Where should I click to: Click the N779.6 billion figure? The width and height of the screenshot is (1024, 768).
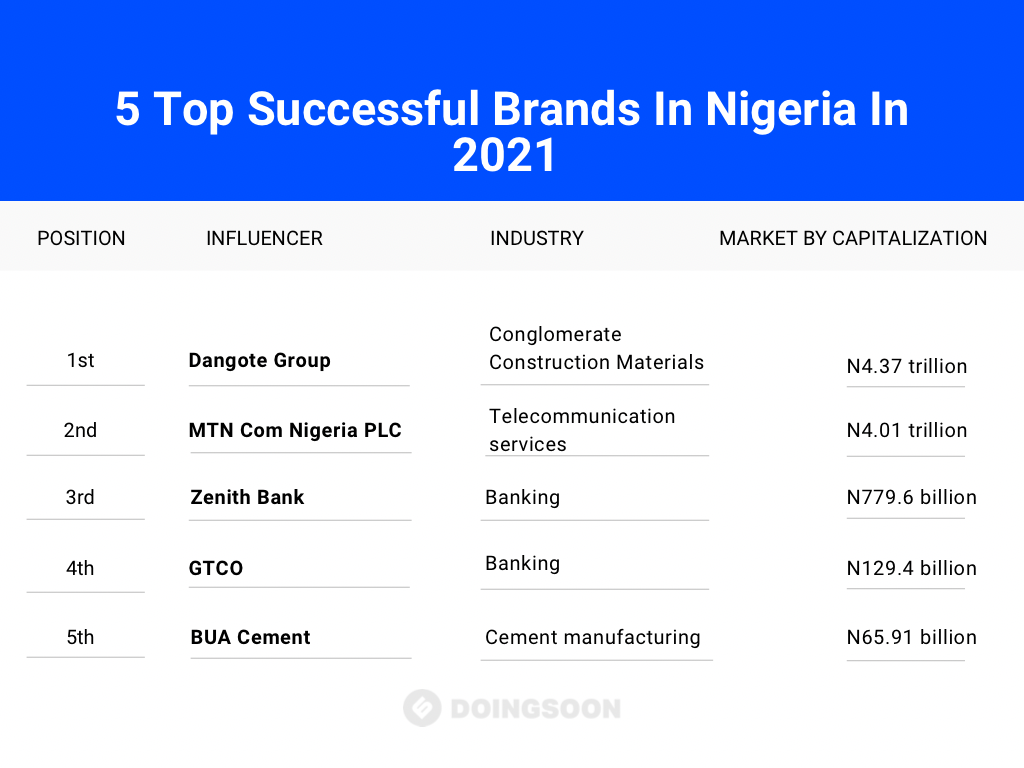912,498
